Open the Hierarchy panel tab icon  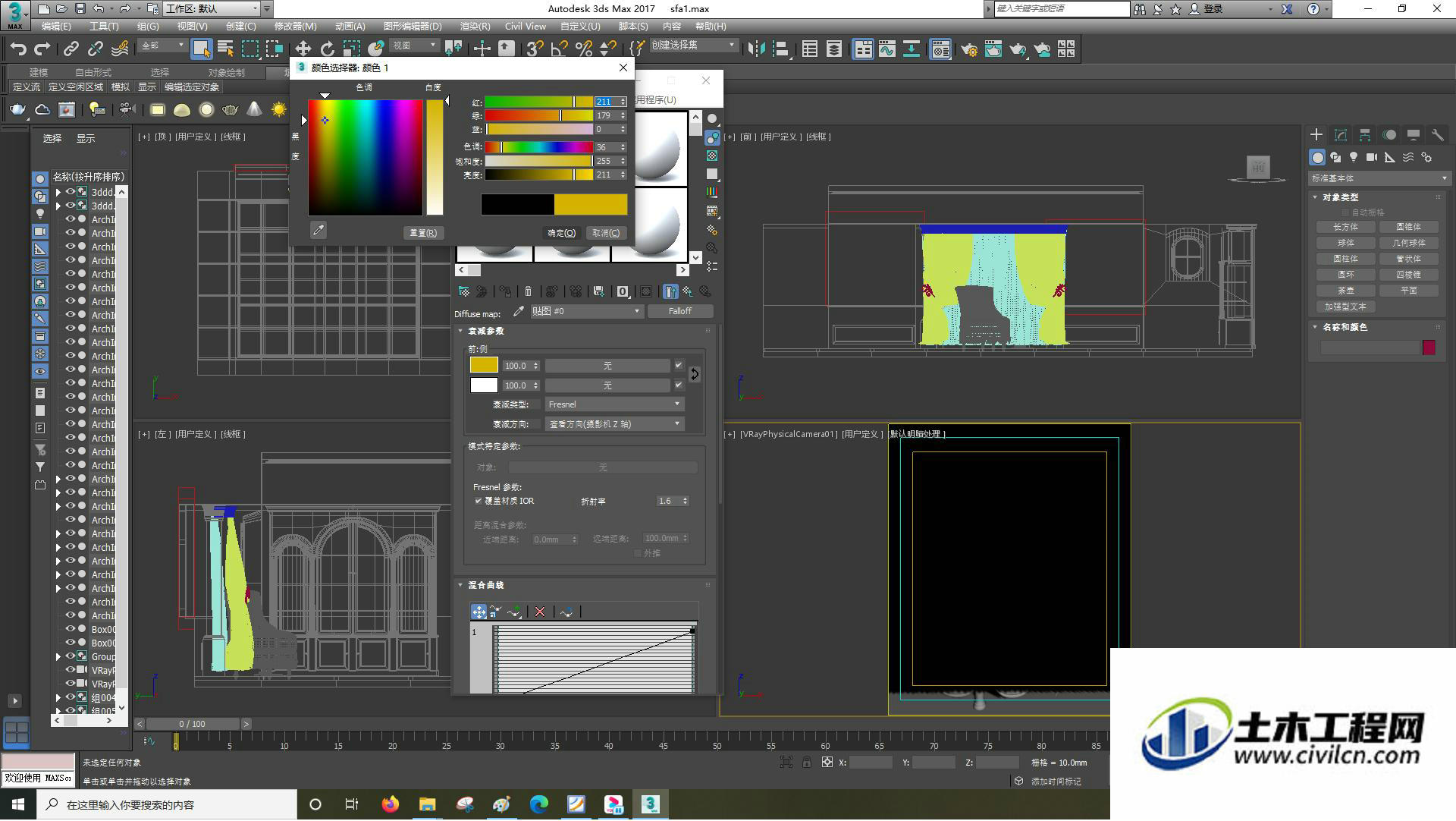click(x=1365, y=135)
